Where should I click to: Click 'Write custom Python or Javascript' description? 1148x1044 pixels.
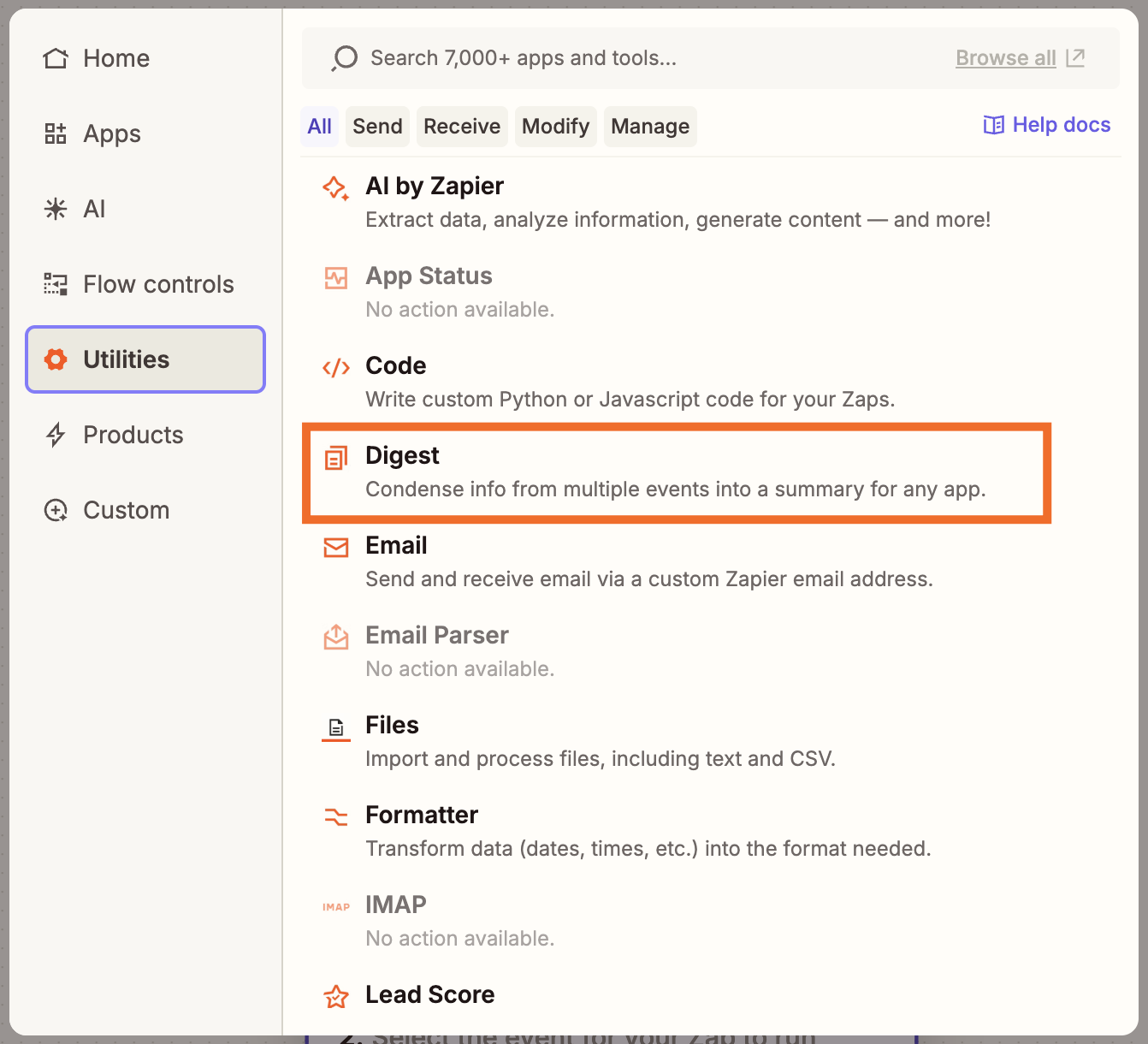click(x=630, y=400)
